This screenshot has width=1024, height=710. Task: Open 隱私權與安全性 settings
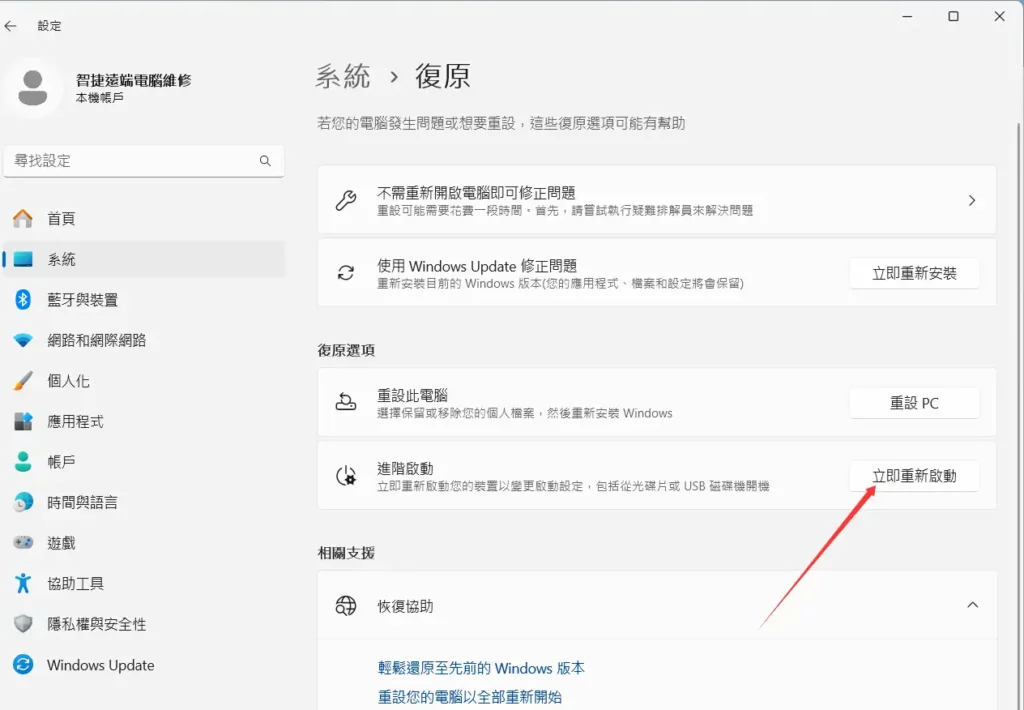144,624
